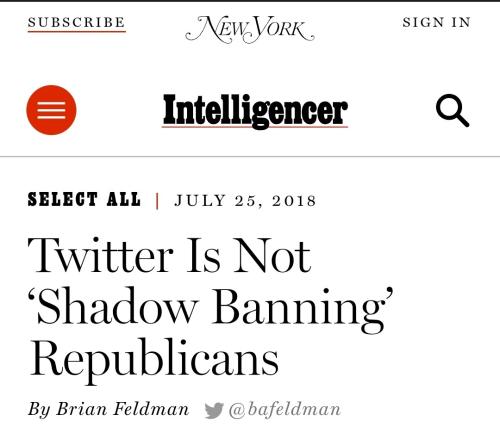Click the By Brian Feldman byline
The width and height of the screenshot is (500, 439).
[108, 409]
